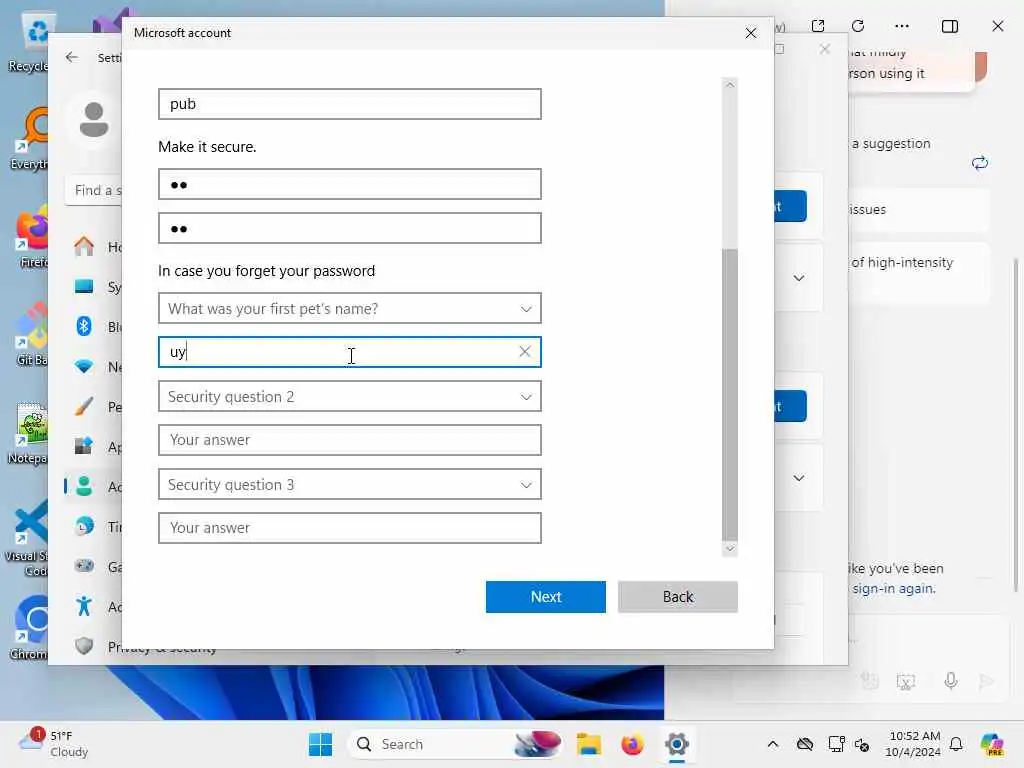
Task: Open the notifications bell in taskbar
Action: pyautogui.click(x=956, y=744)
